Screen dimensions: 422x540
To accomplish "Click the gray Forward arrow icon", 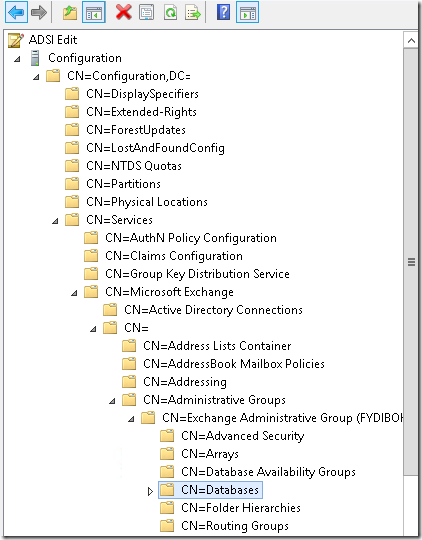I will click(x=39, y=13).
